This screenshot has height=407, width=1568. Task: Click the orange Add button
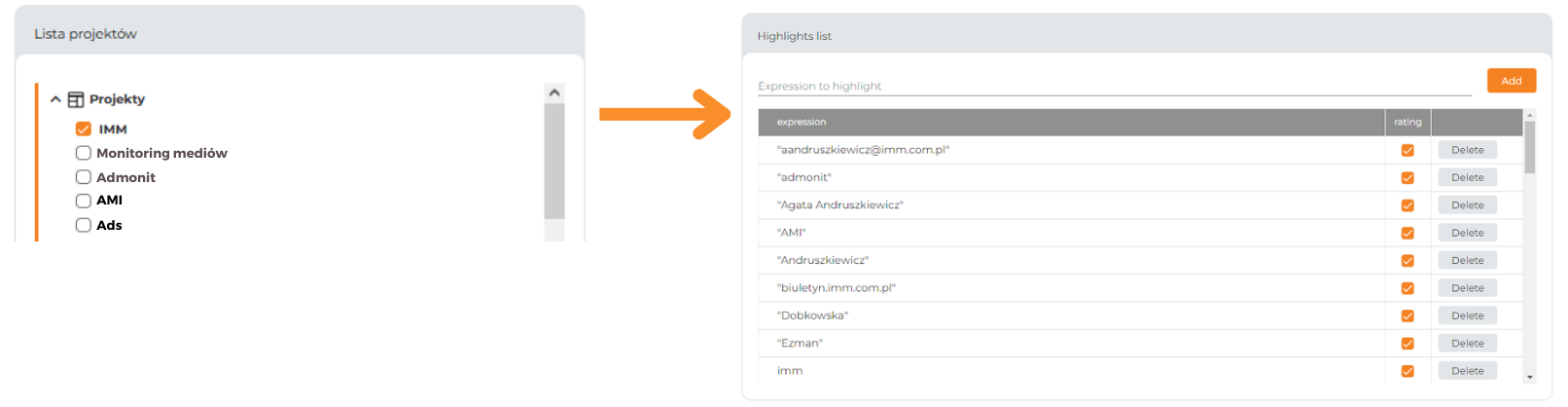(1512, 81)
